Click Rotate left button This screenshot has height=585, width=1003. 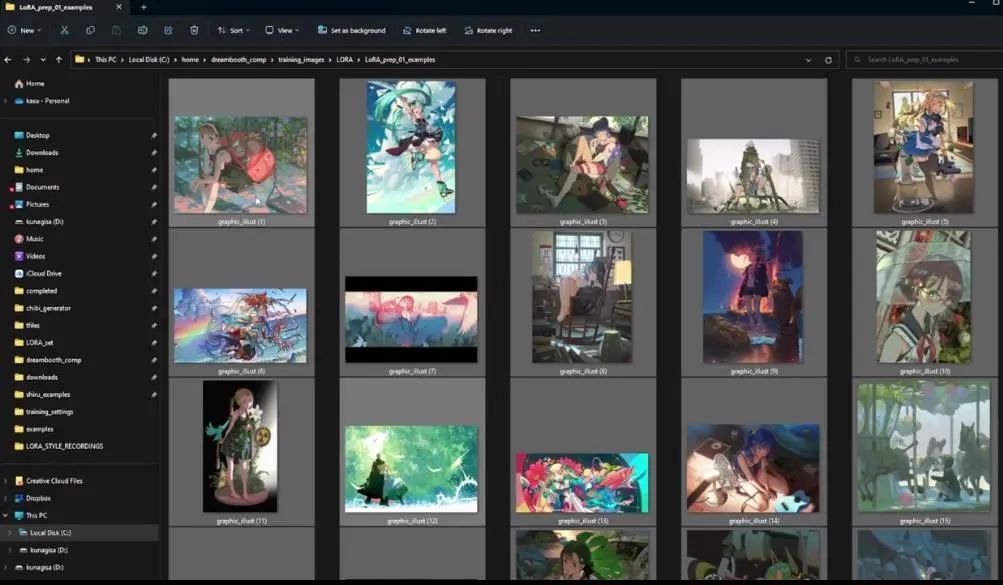(x=425, y=30)
